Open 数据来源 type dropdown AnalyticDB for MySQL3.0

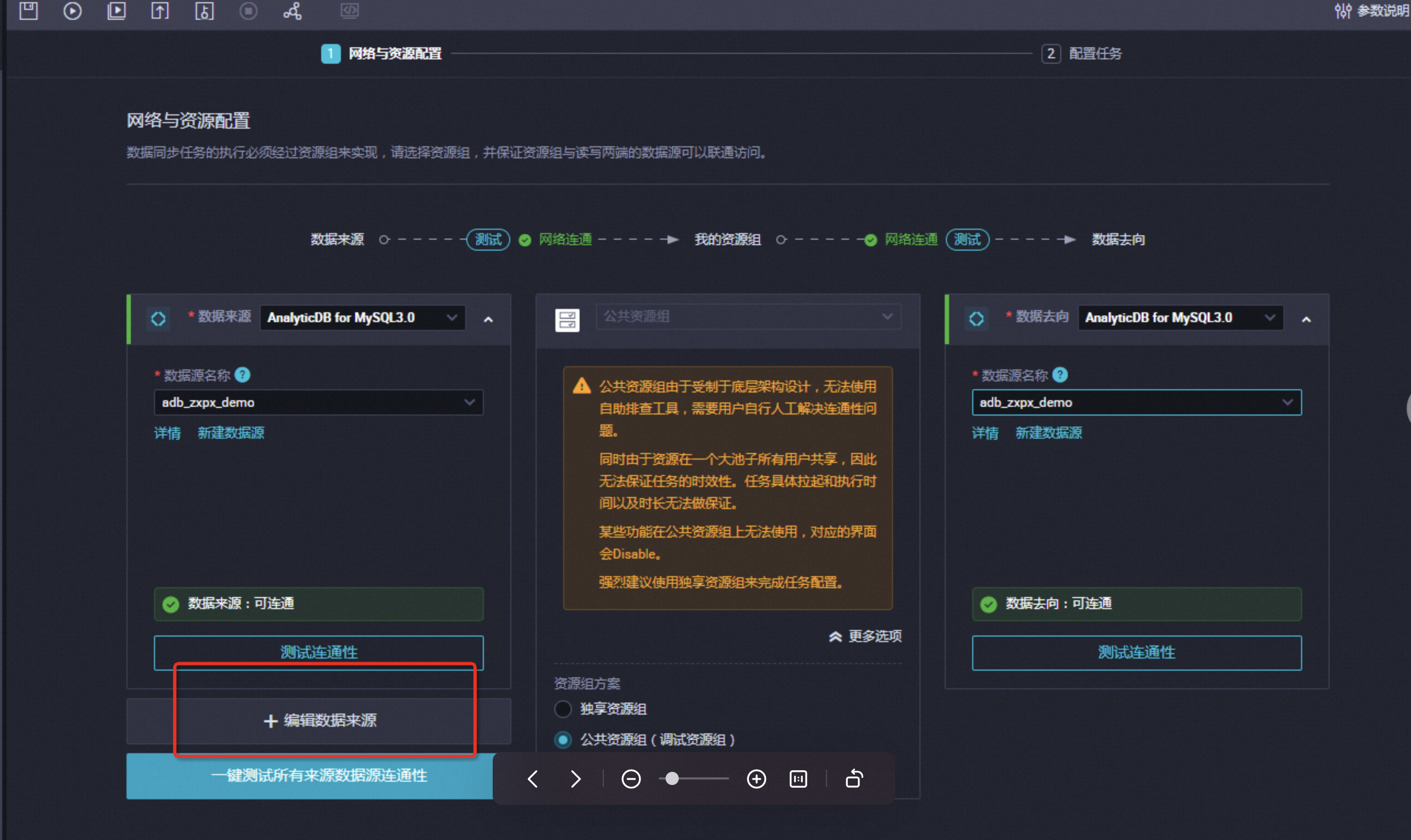[x=362, y=318]
